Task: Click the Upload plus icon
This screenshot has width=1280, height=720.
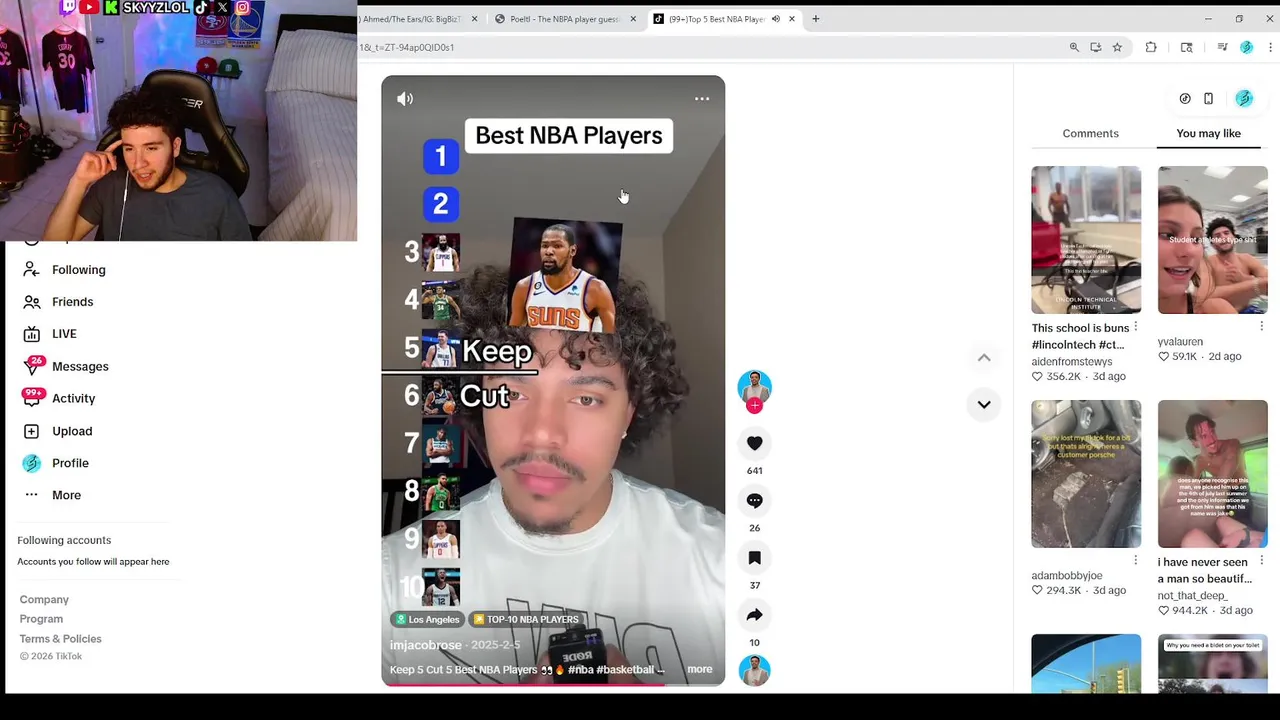Action: 32,431
